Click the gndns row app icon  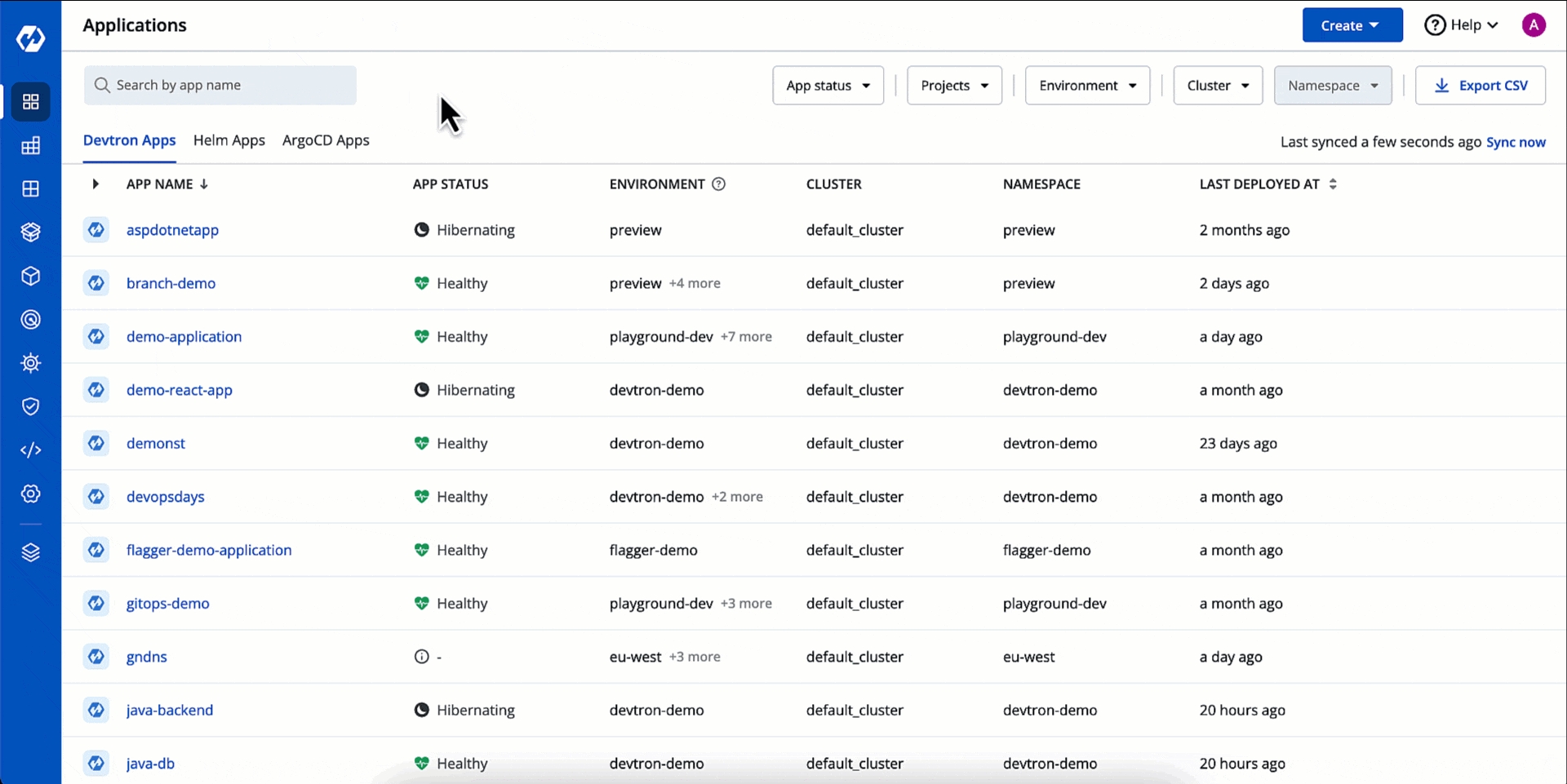pos(96,657)
